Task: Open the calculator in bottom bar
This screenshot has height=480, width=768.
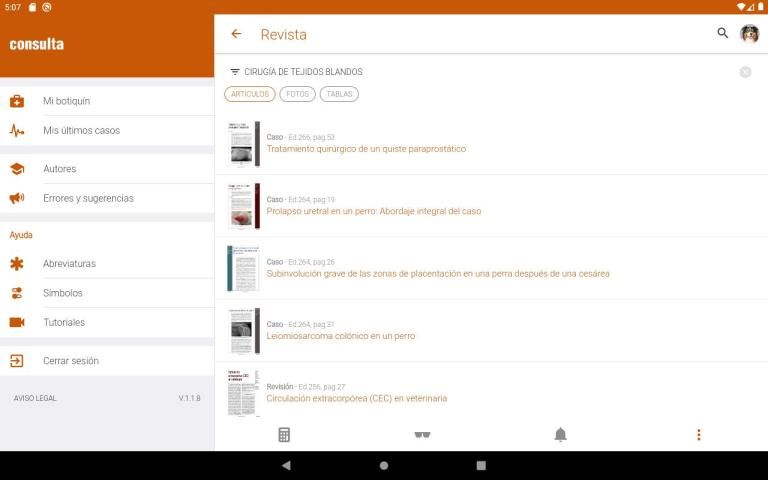Action: click(284, 435)
